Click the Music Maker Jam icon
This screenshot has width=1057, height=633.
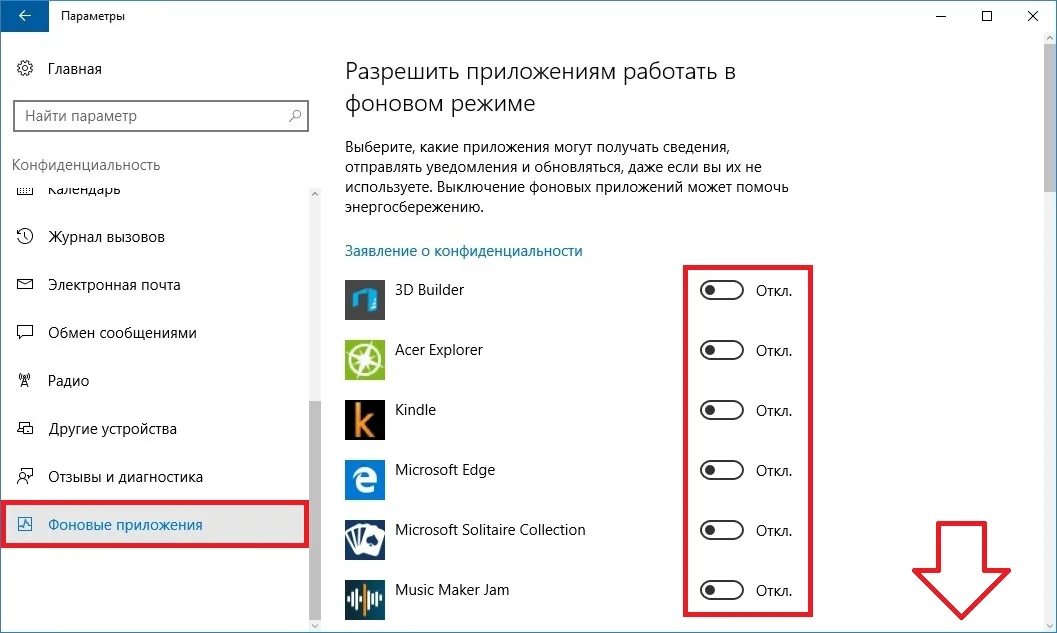pos(365,599)
